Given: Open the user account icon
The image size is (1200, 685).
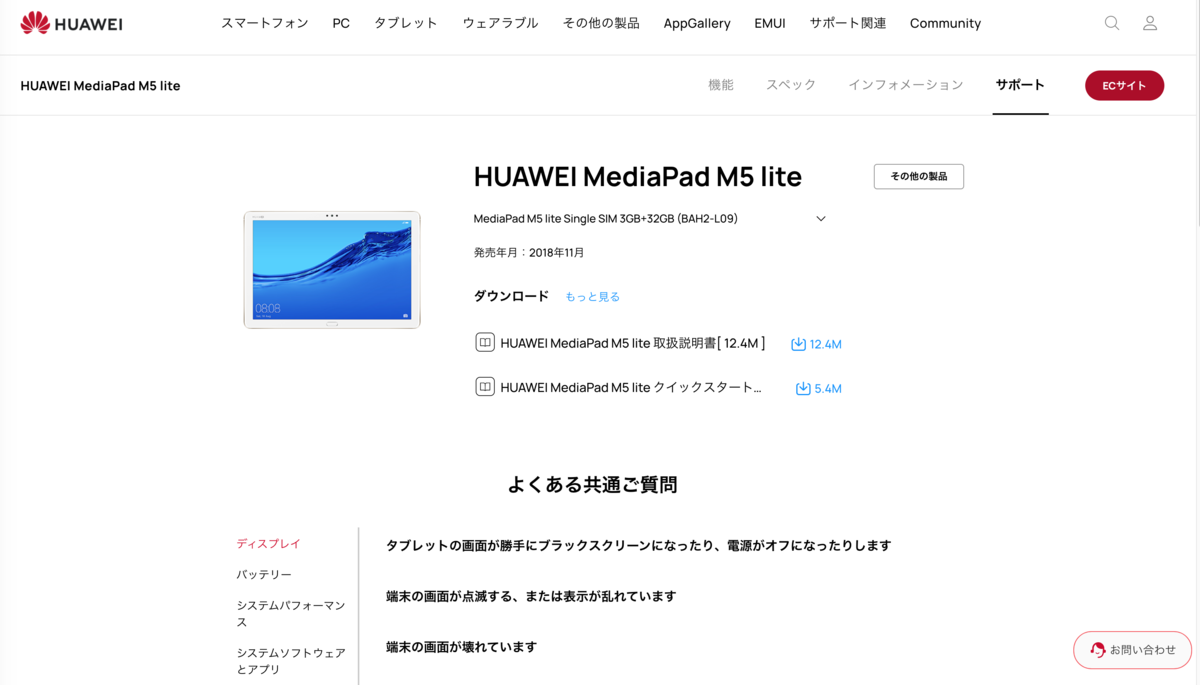Looking at the screenshot, I should click(1150, 23).
